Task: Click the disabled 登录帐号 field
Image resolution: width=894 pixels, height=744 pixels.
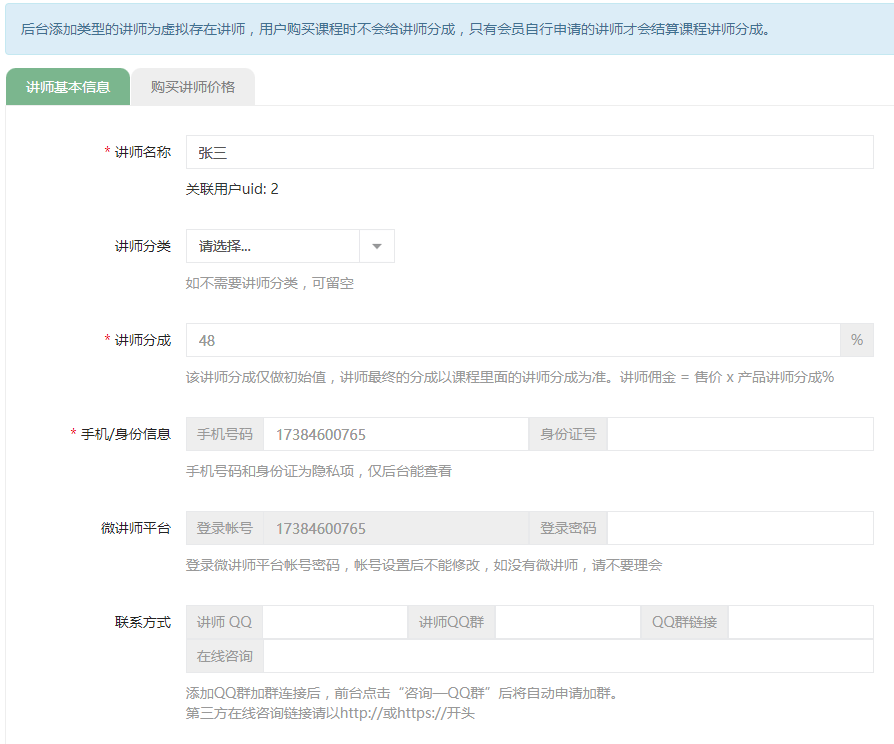Action: pos(396,528)
